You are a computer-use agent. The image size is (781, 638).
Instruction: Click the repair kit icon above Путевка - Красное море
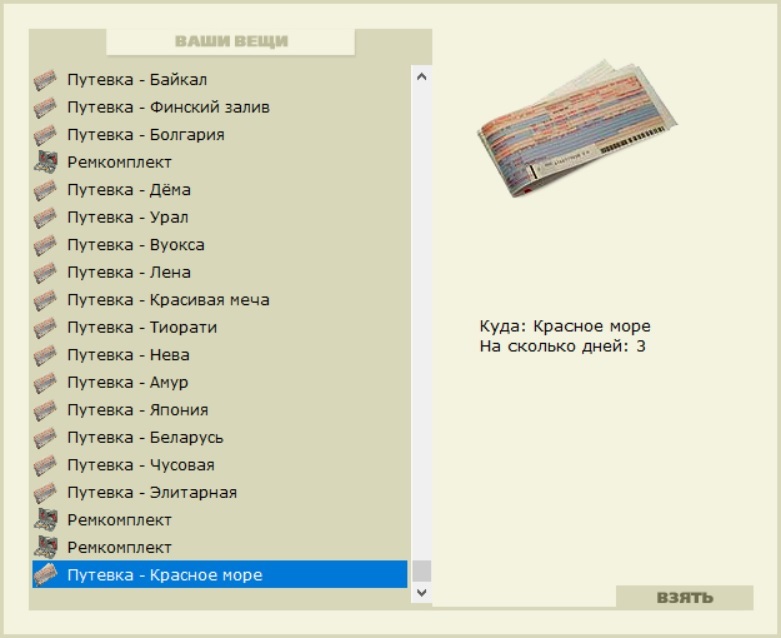coord(45,547)
